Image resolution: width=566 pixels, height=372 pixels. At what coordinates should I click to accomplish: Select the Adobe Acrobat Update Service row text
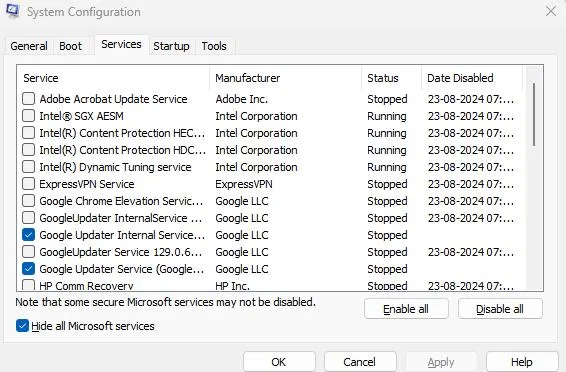point(113,99)
